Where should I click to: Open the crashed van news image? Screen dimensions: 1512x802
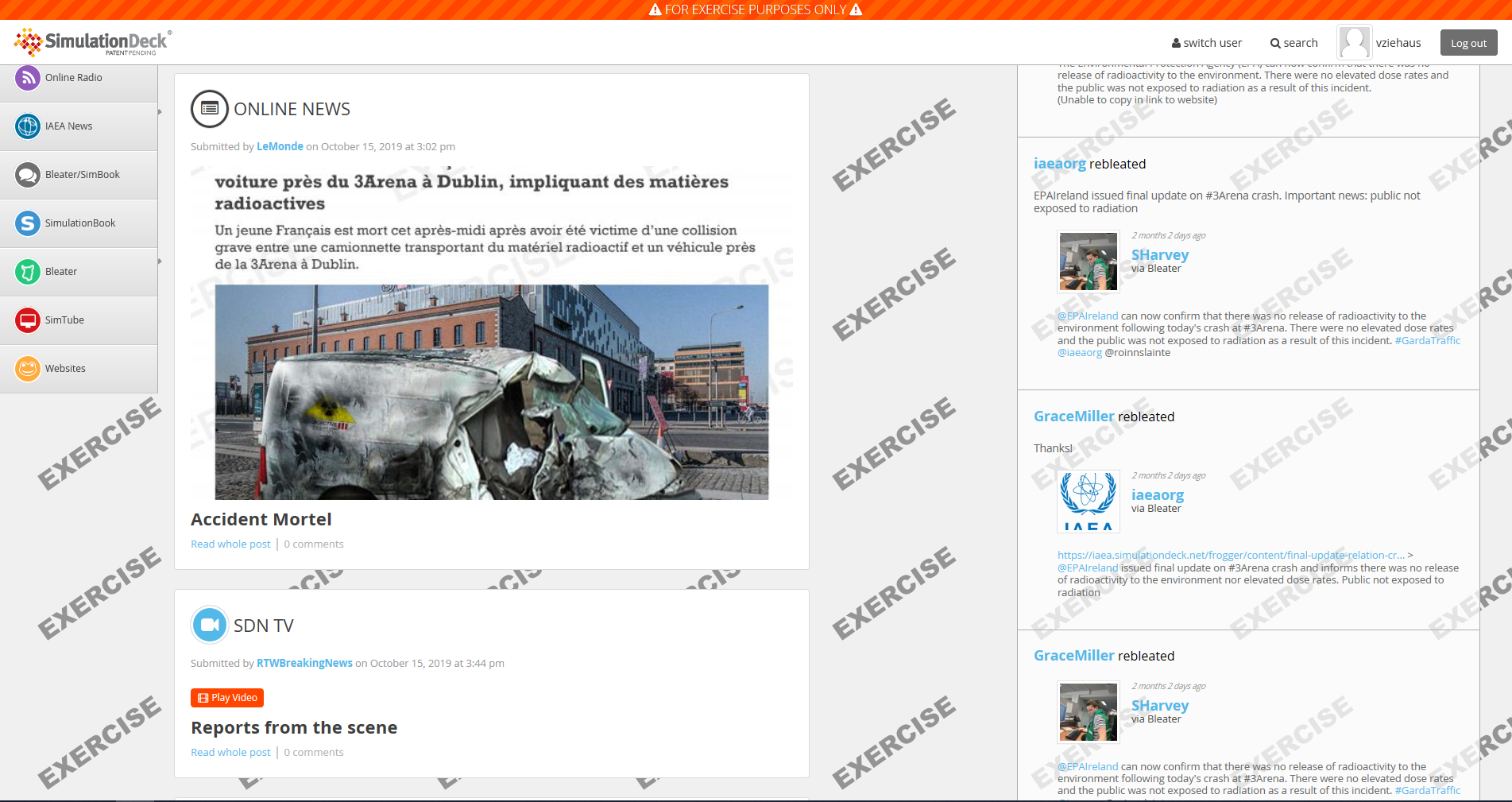[x=491, y=392]
